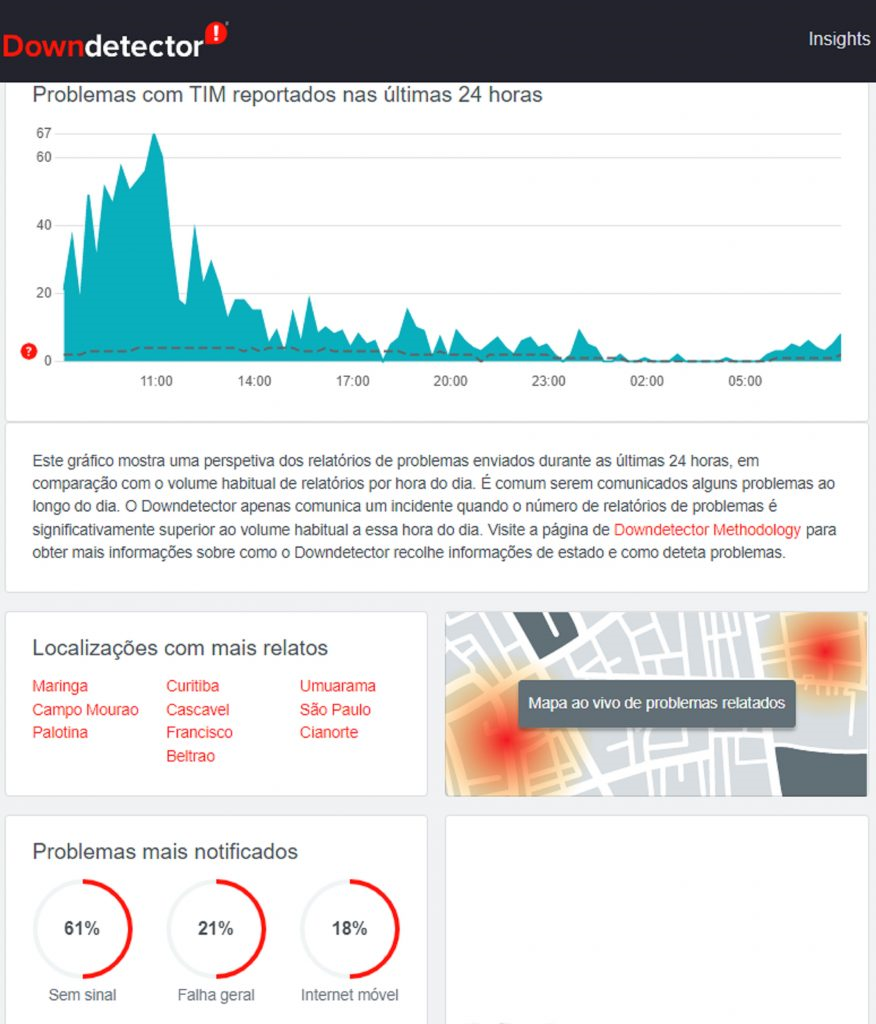Screen dimensions: 876x1024
Task: Click the chart peak at 67 reports
Action: click(154, 135)
